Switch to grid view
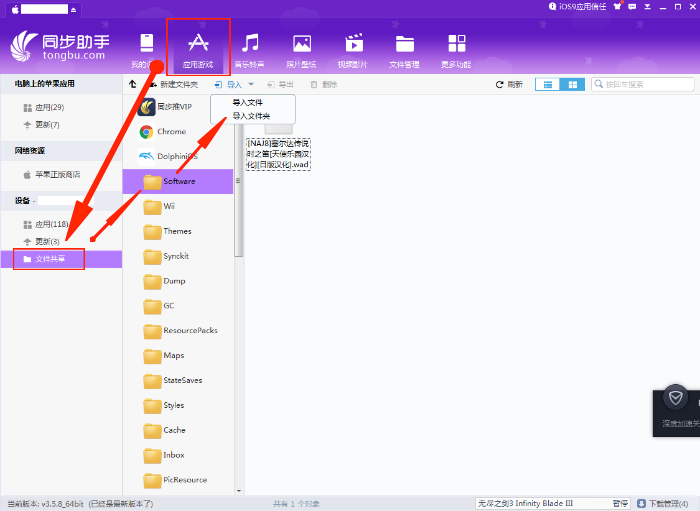The image size is (700, 511). coord(572,84)
